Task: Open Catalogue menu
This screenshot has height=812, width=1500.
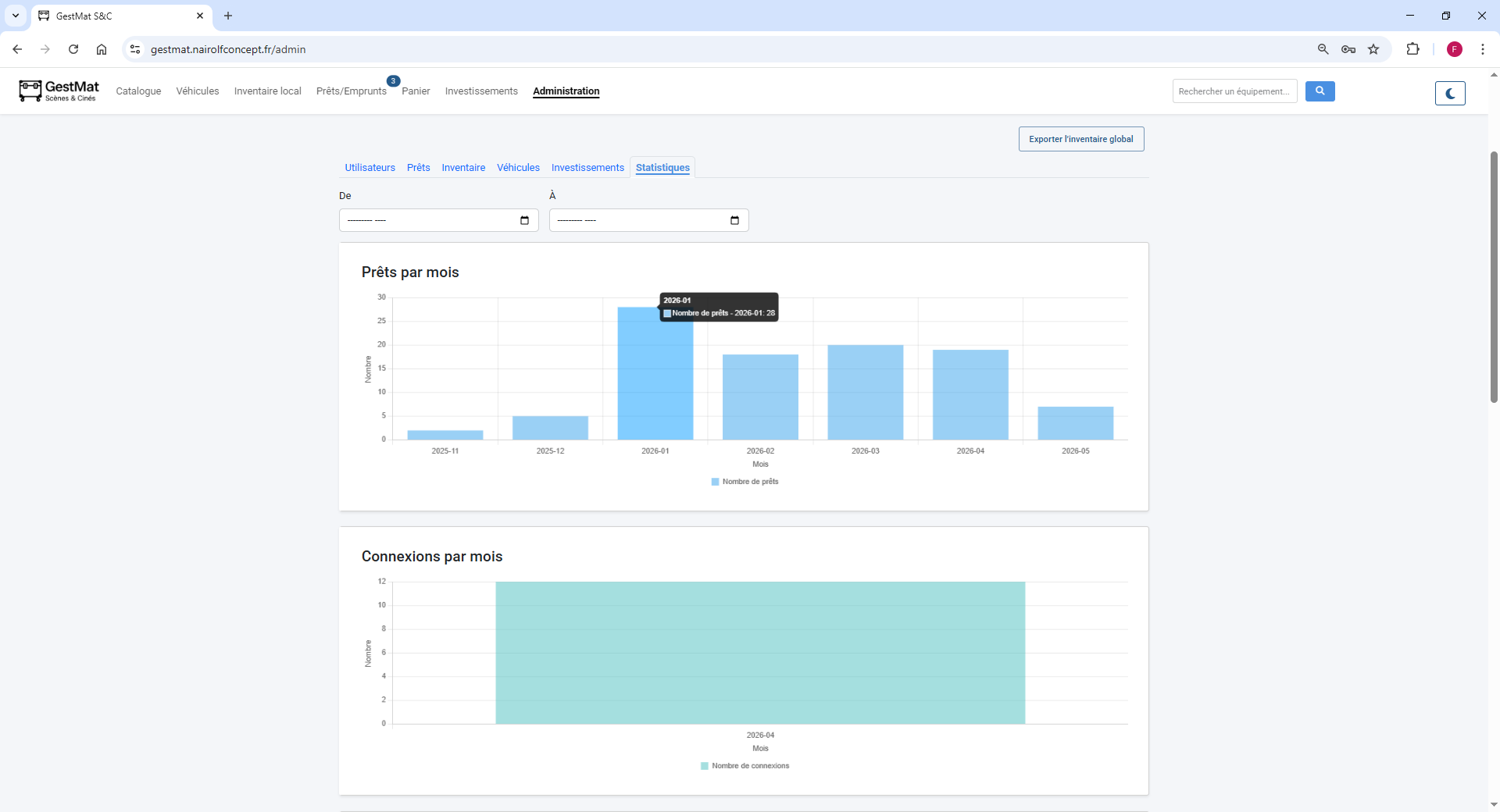Action: [x=138, y=91]
